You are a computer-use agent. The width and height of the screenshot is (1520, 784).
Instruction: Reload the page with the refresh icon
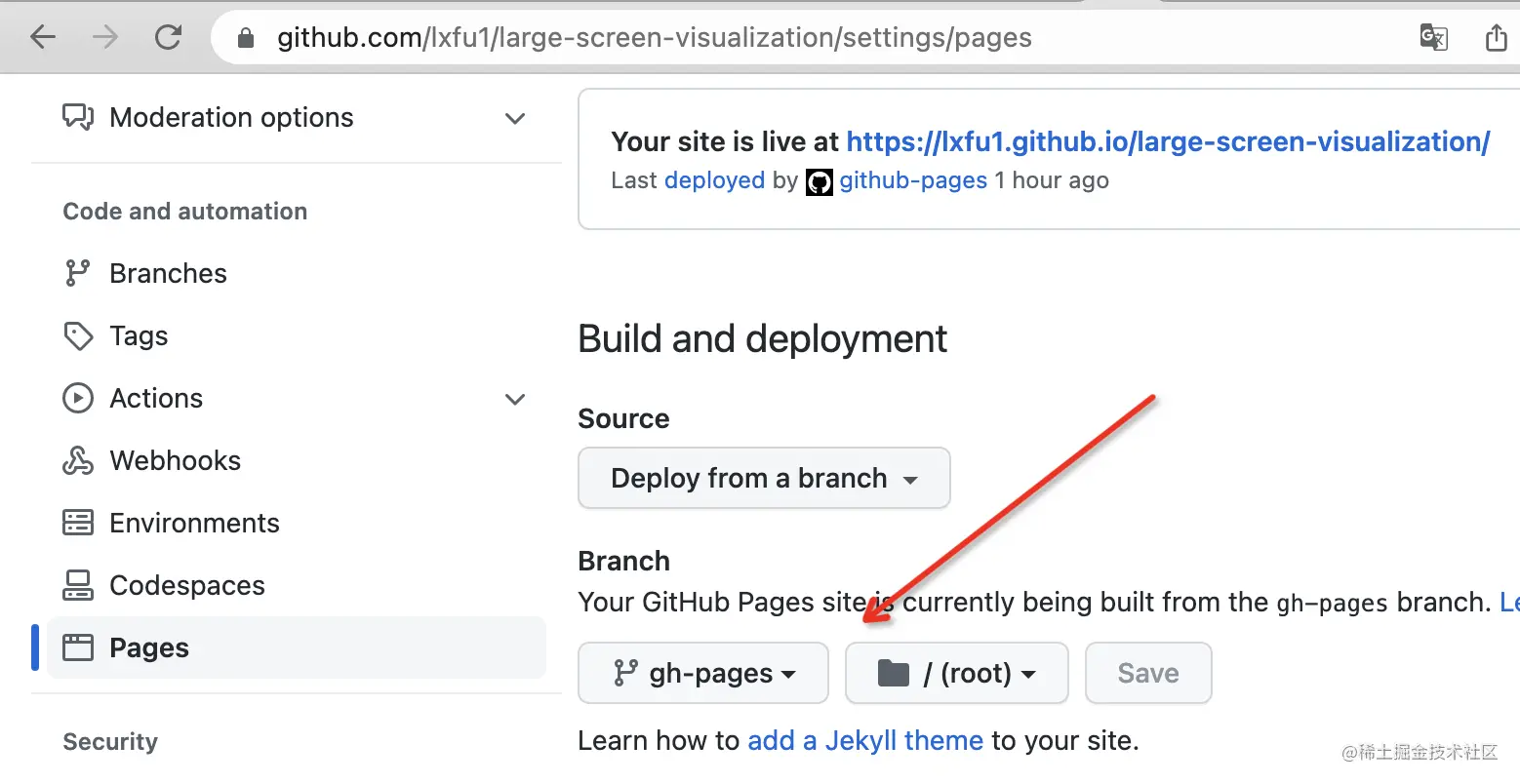pos(168,38)
